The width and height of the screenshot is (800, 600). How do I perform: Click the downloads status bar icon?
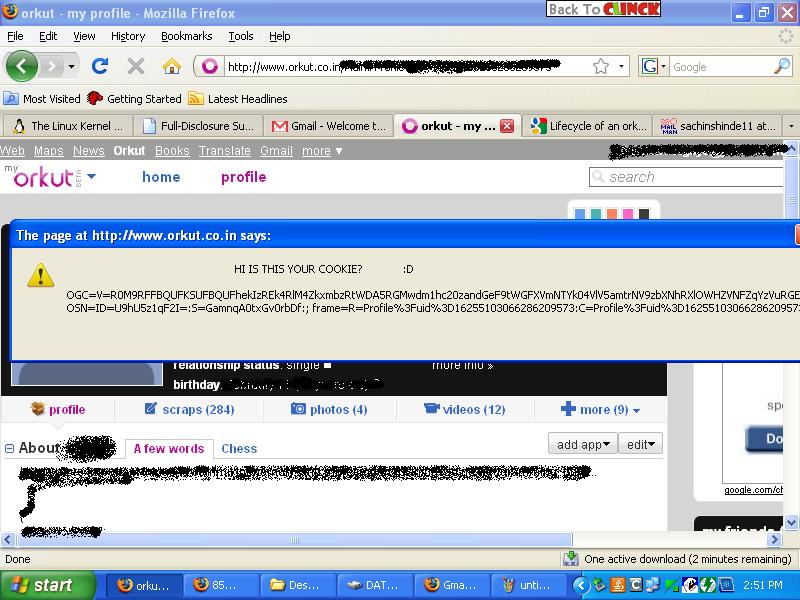click(x=570, y=559)
